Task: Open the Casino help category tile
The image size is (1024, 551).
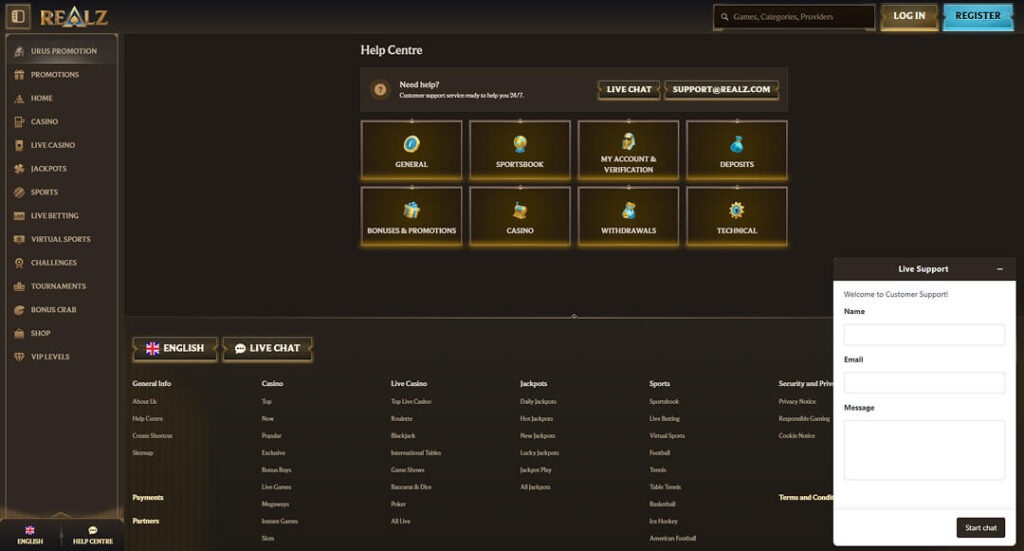Action: pyautogui.click(x=520, y=217)
